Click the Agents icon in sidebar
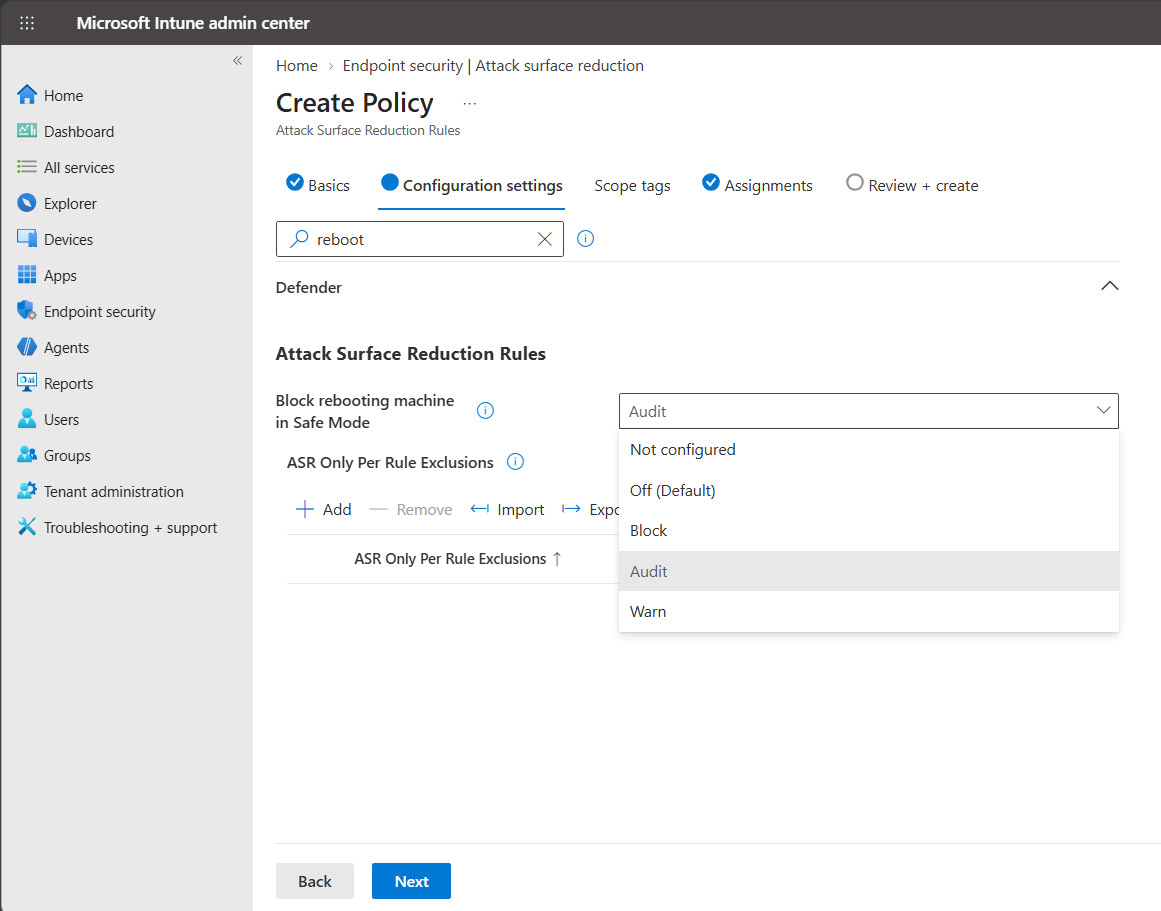 coord(27,347)
